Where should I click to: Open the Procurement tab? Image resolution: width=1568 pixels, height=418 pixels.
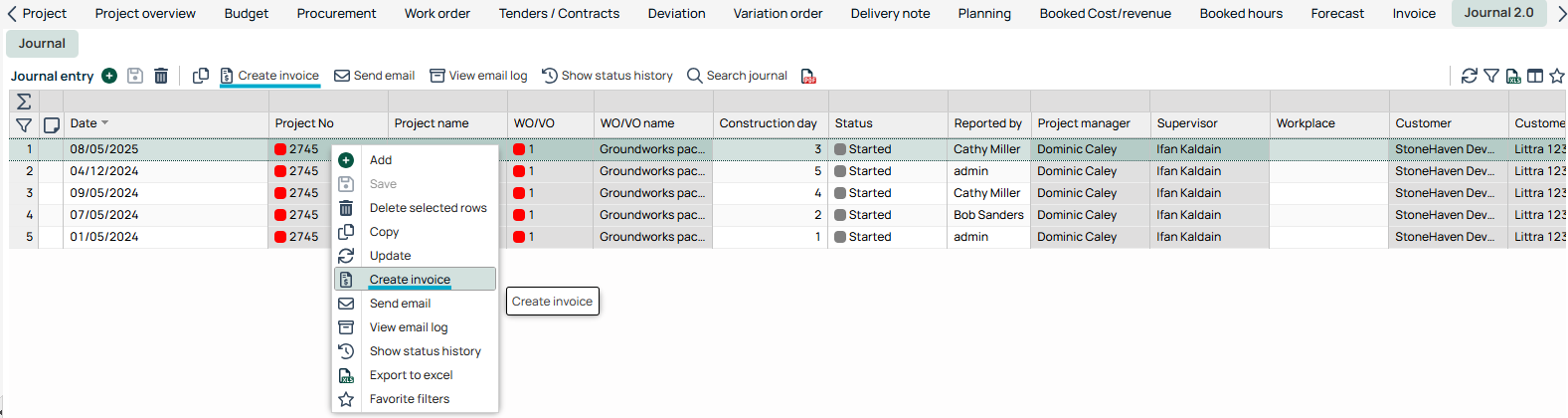pyautogui.click(x=336, y=14)
